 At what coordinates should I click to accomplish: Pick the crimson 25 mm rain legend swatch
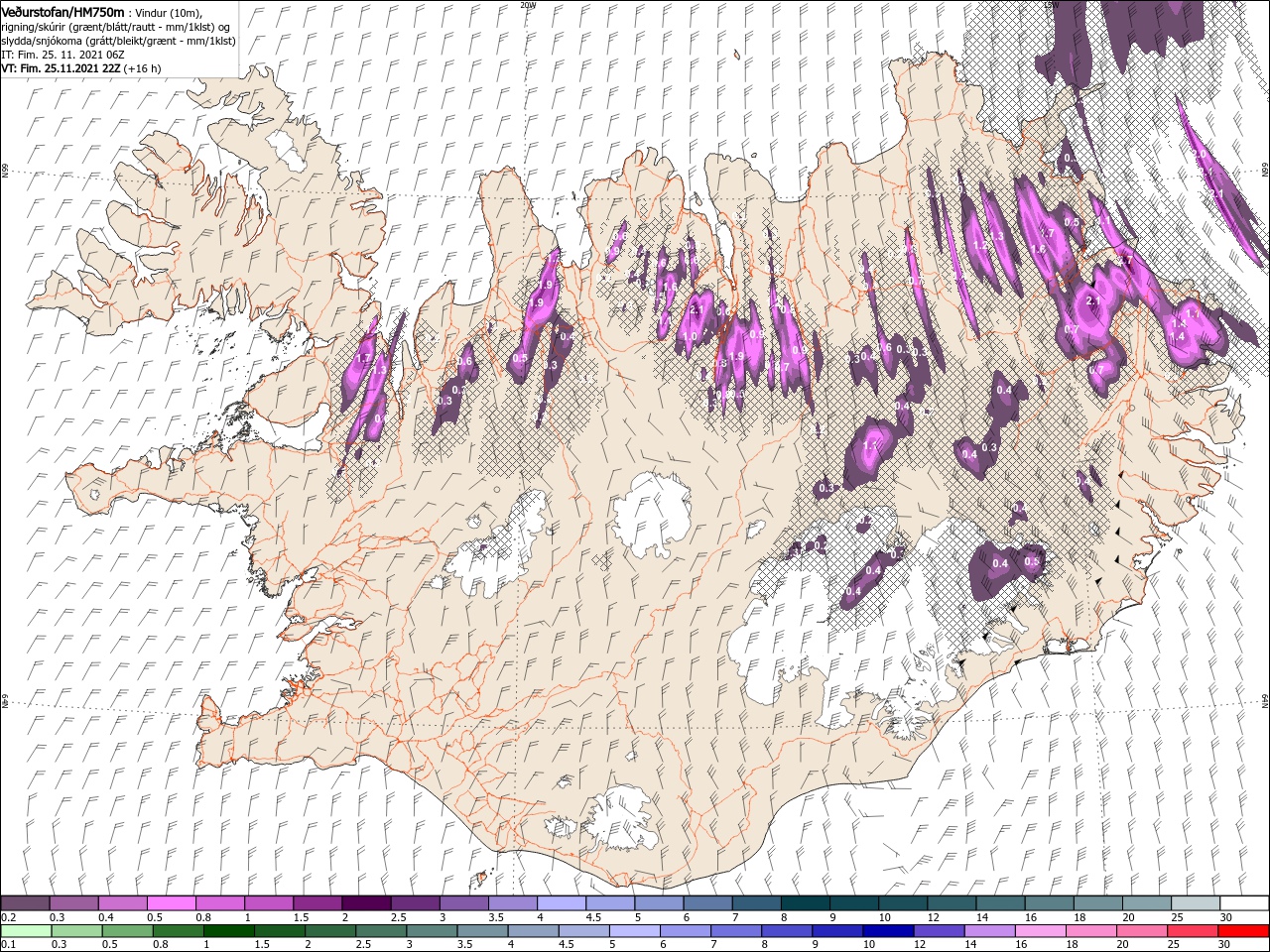pos(1193,931)
